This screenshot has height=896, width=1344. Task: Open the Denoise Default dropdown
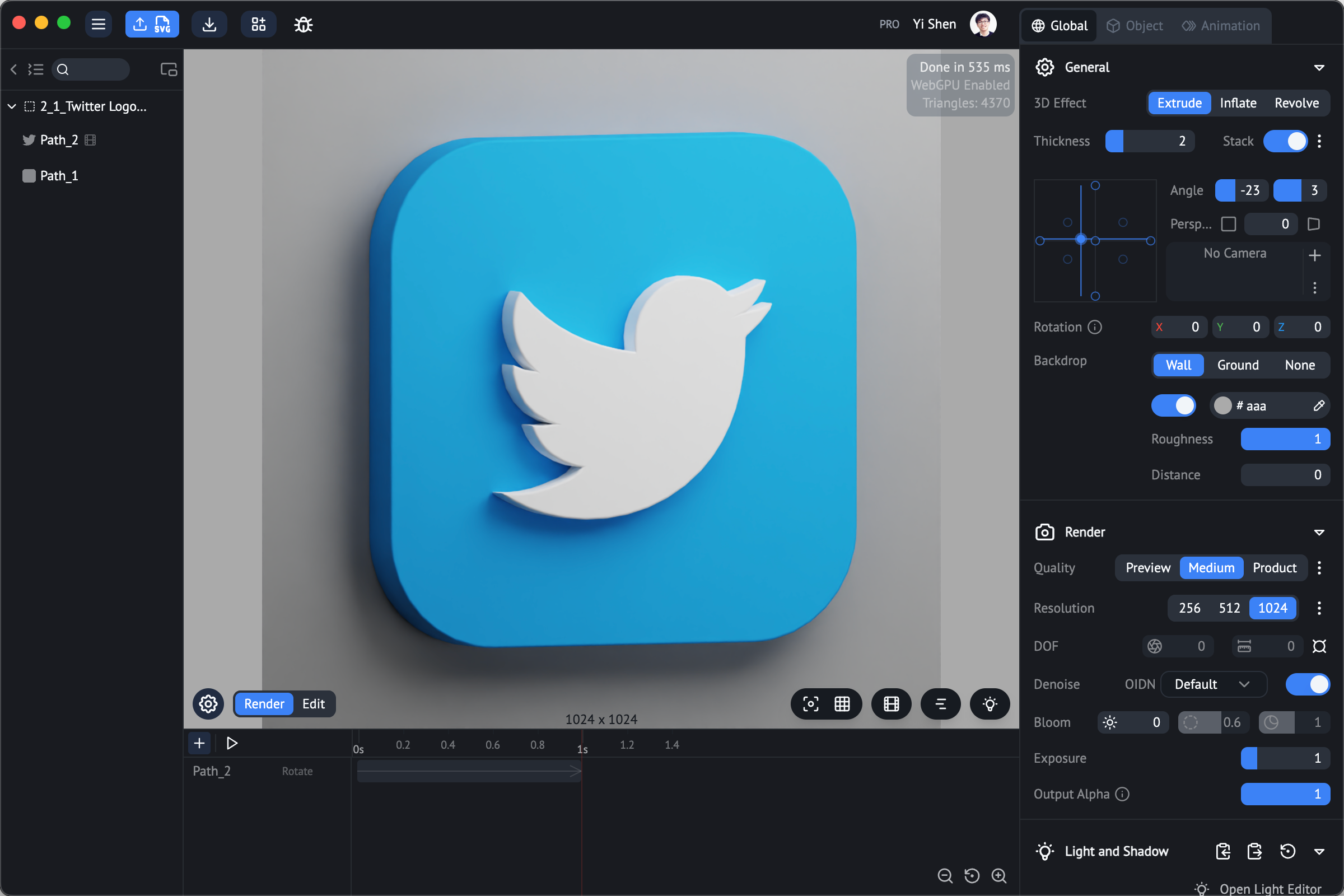point(1214,684)
